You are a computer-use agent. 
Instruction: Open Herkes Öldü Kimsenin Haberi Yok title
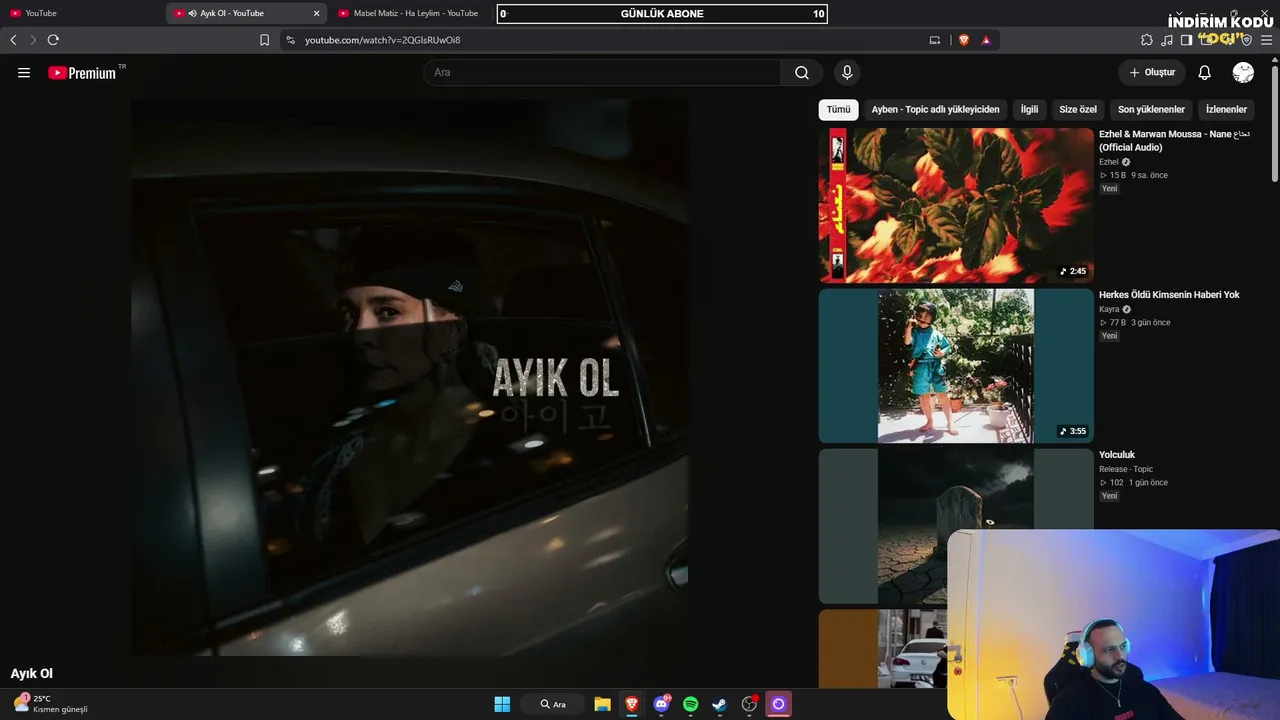tap(1169, 295)
